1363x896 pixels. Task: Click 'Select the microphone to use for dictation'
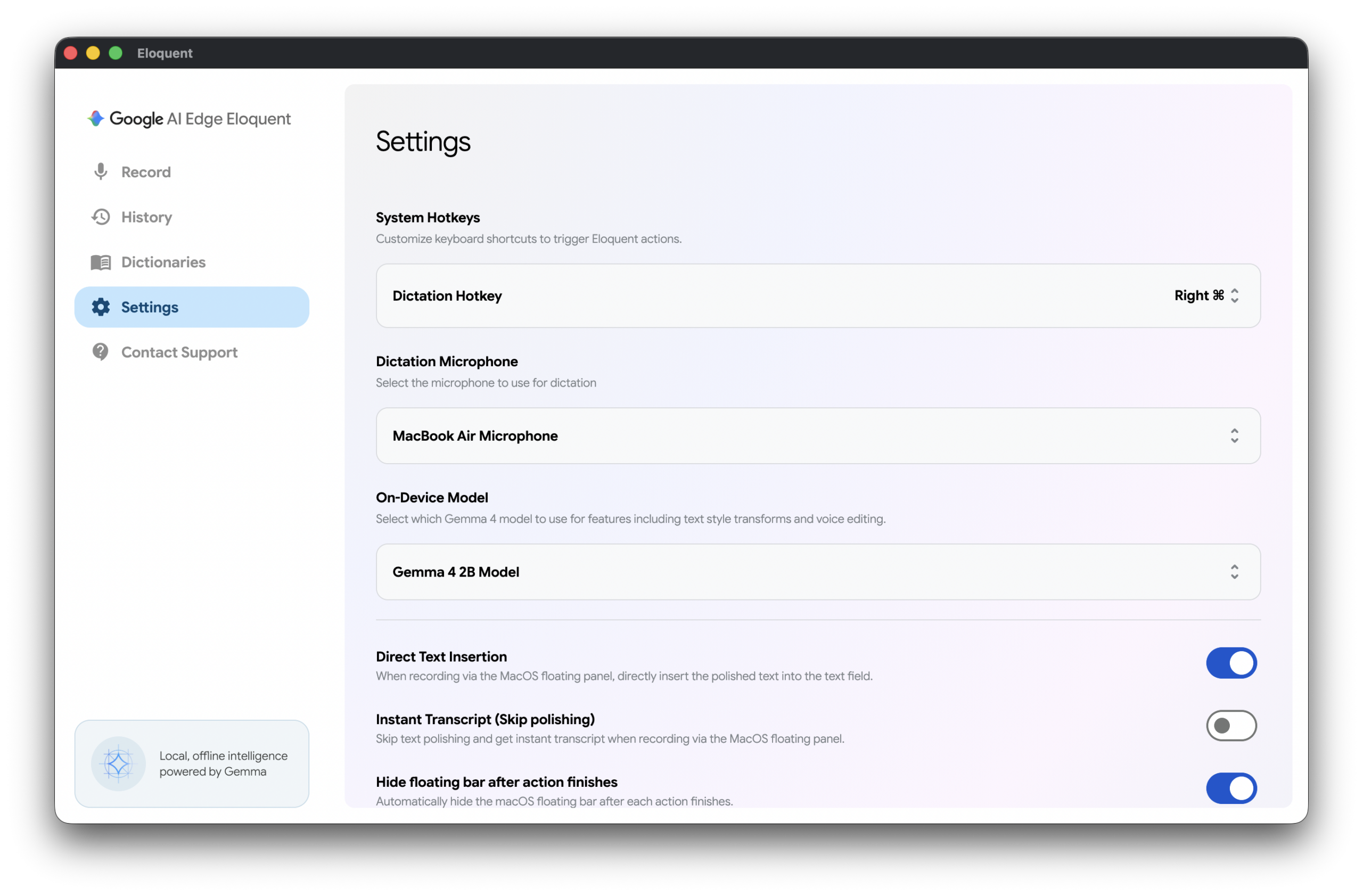click(x=486, y=383)
